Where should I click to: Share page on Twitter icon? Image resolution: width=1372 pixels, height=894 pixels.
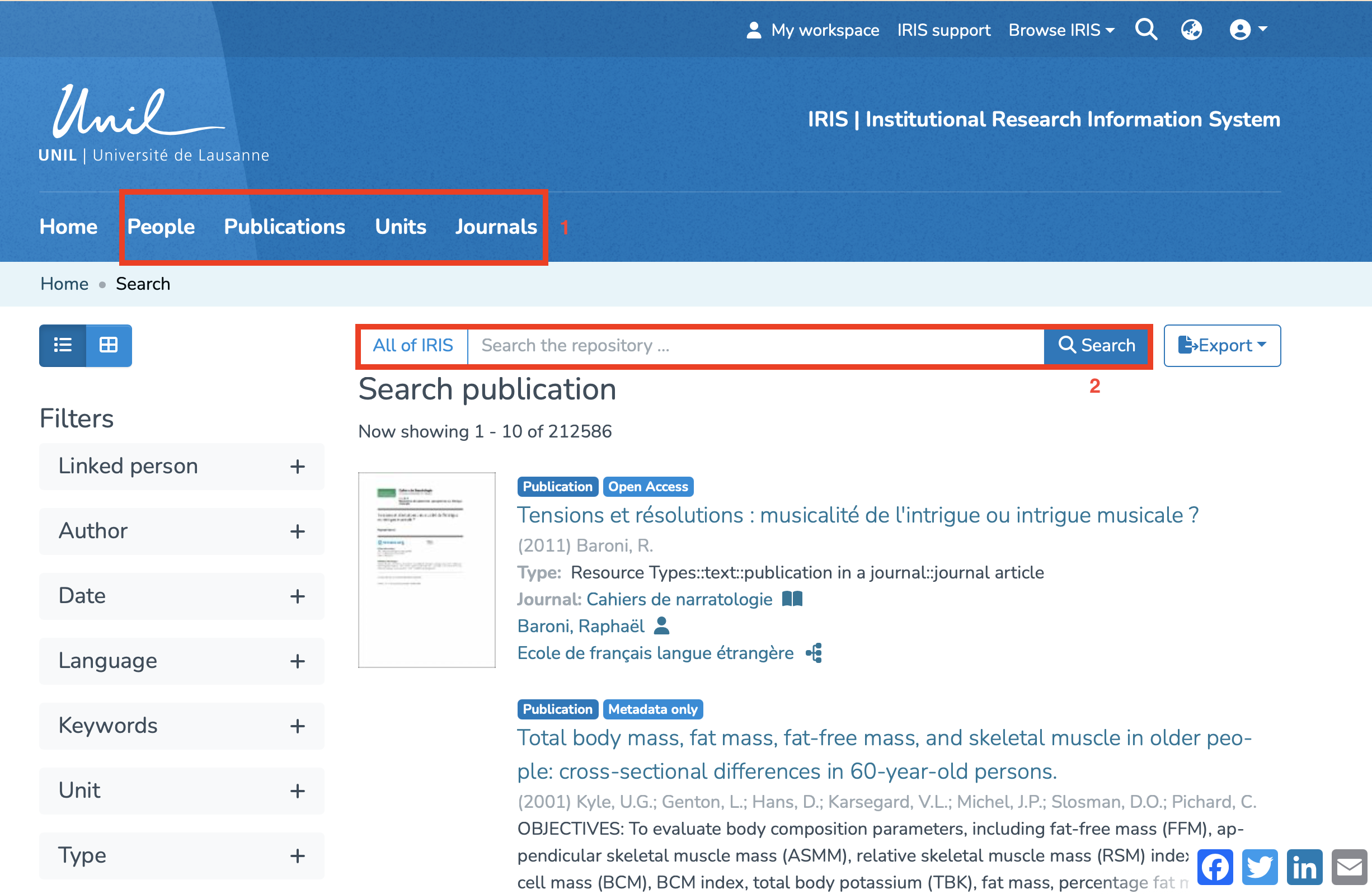coord(1259,867)
